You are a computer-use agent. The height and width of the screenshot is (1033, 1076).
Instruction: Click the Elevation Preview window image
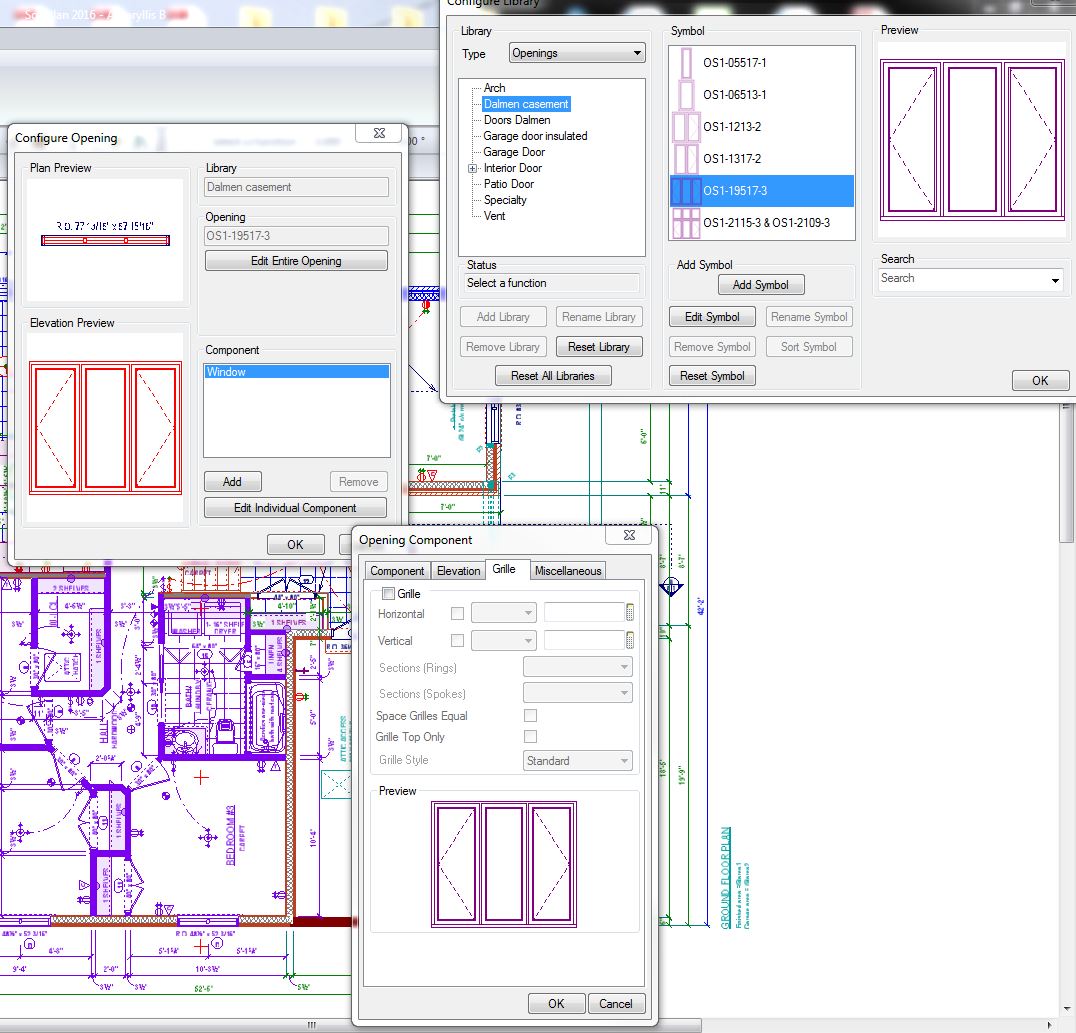106,428
